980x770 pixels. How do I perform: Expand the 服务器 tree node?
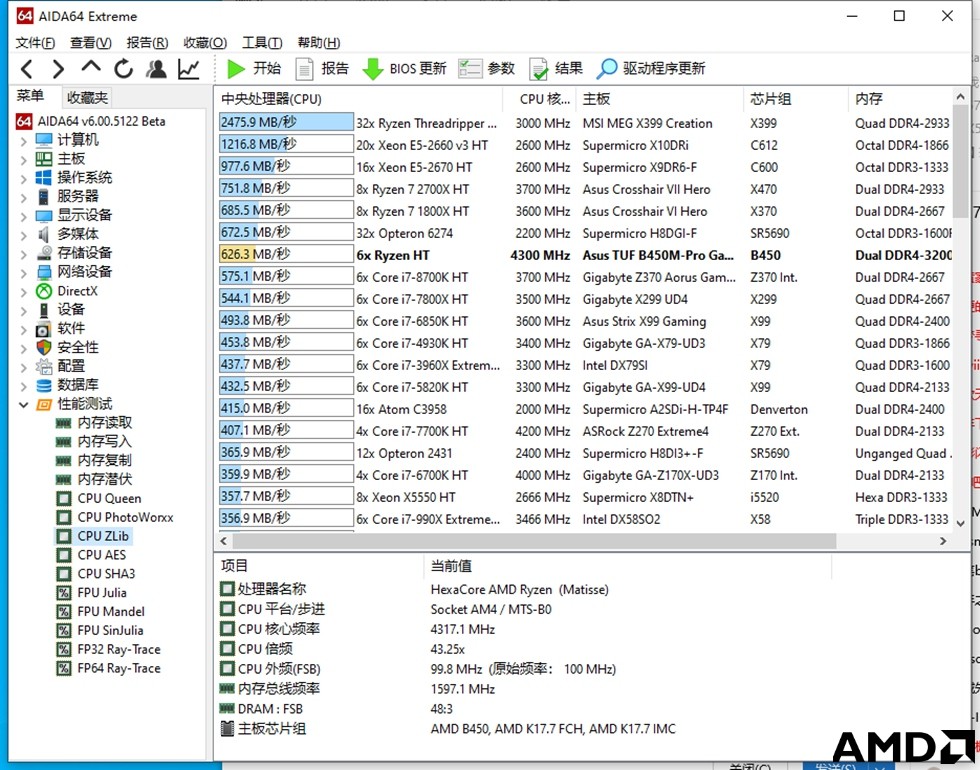tap(23, 197)
